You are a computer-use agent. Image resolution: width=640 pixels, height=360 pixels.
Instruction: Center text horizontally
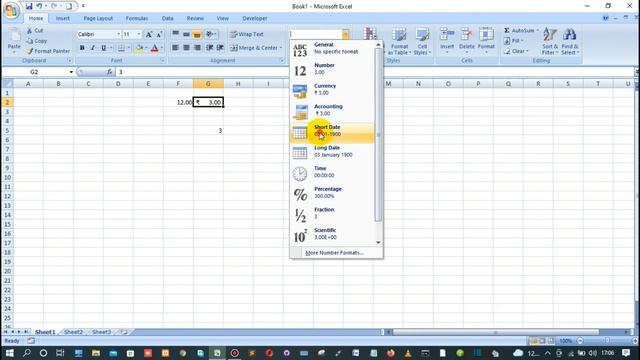[187, 48]
